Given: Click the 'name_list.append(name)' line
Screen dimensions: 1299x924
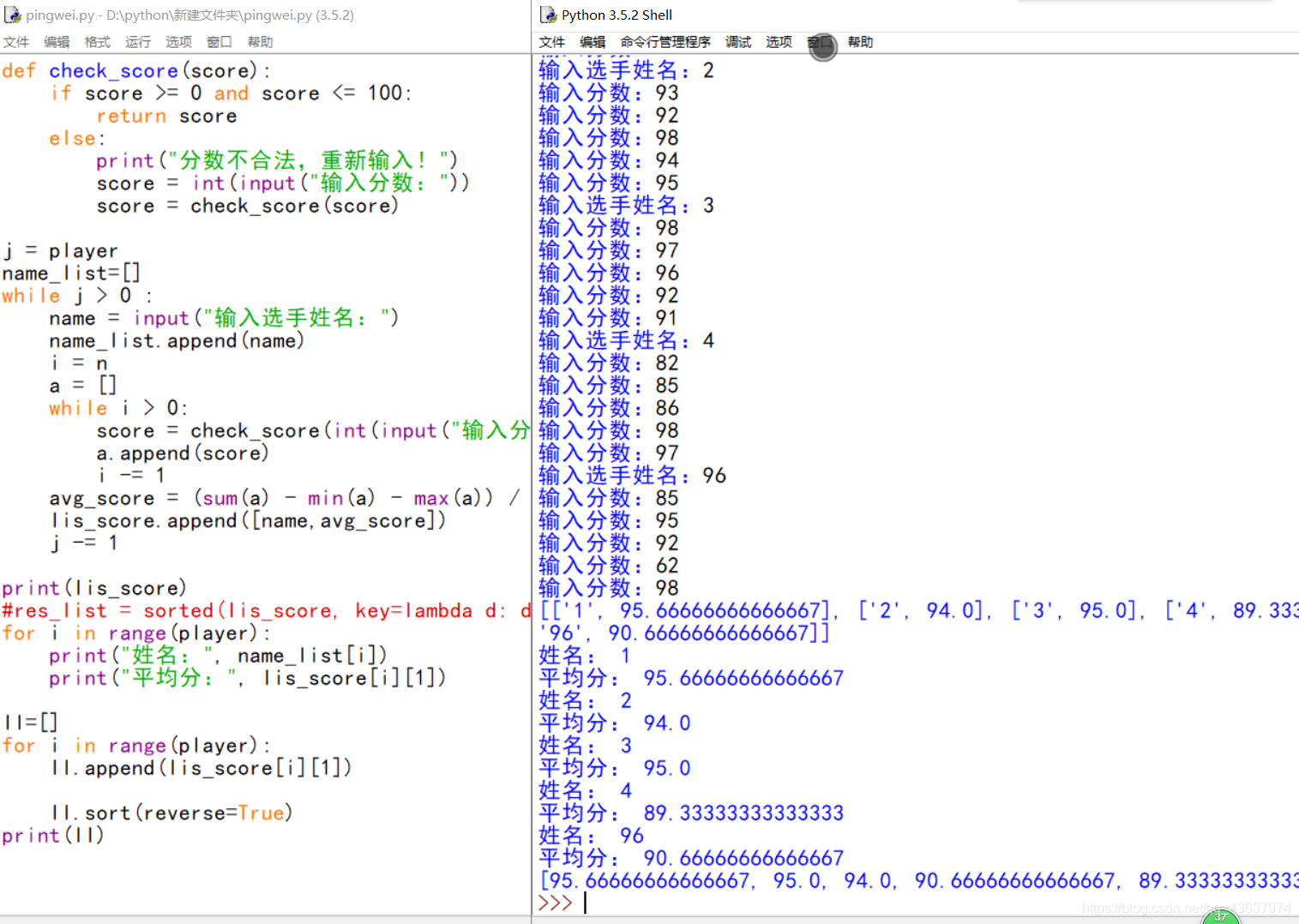Looking at the screenshot, I should [177, 341].
